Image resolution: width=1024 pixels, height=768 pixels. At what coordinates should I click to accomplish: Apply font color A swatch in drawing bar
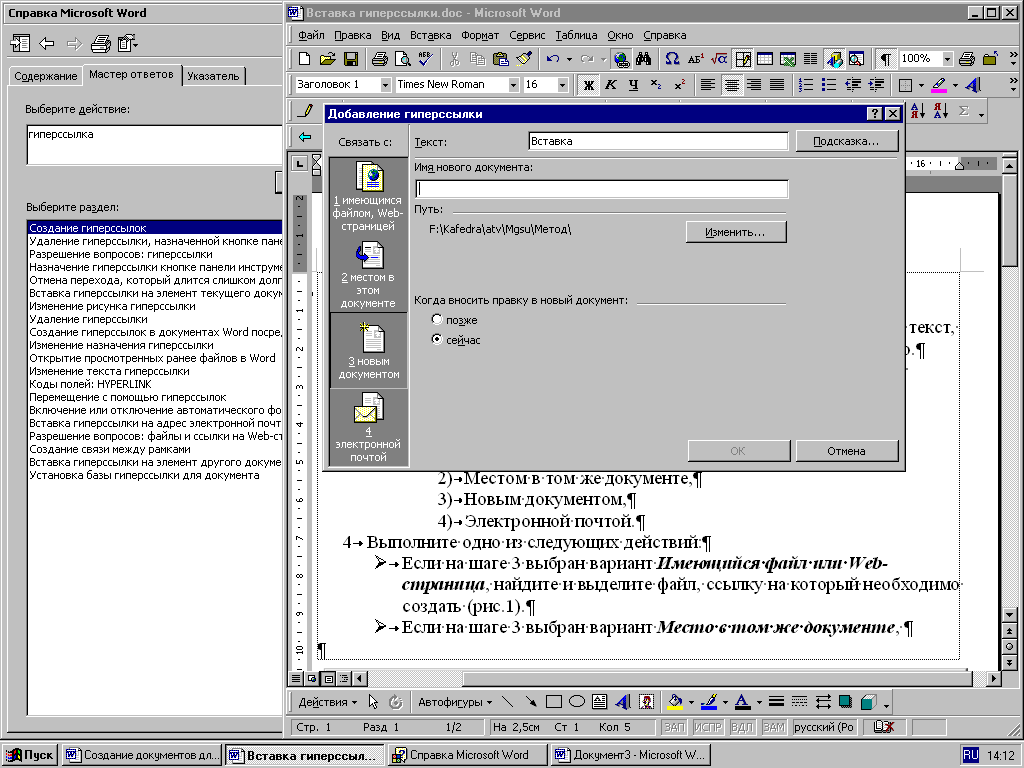[x=743, y=702]
